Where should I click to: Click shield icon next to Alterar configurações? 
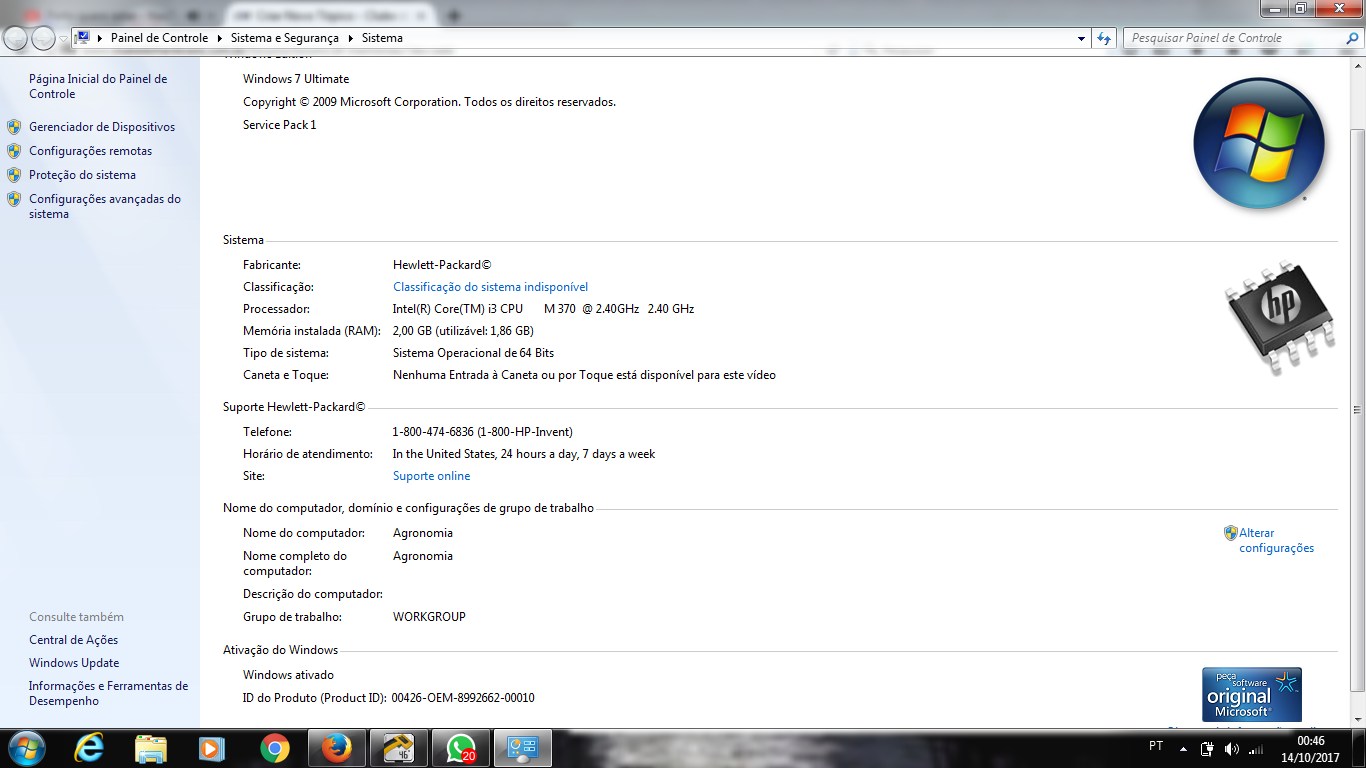pos(1231,533)
